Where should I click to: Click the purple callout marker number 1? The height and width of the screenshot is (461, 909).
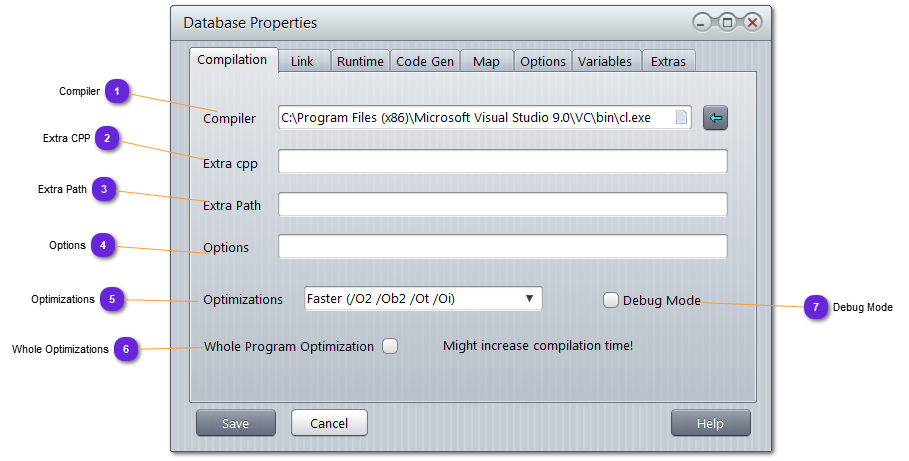click(x=118, y=92)
